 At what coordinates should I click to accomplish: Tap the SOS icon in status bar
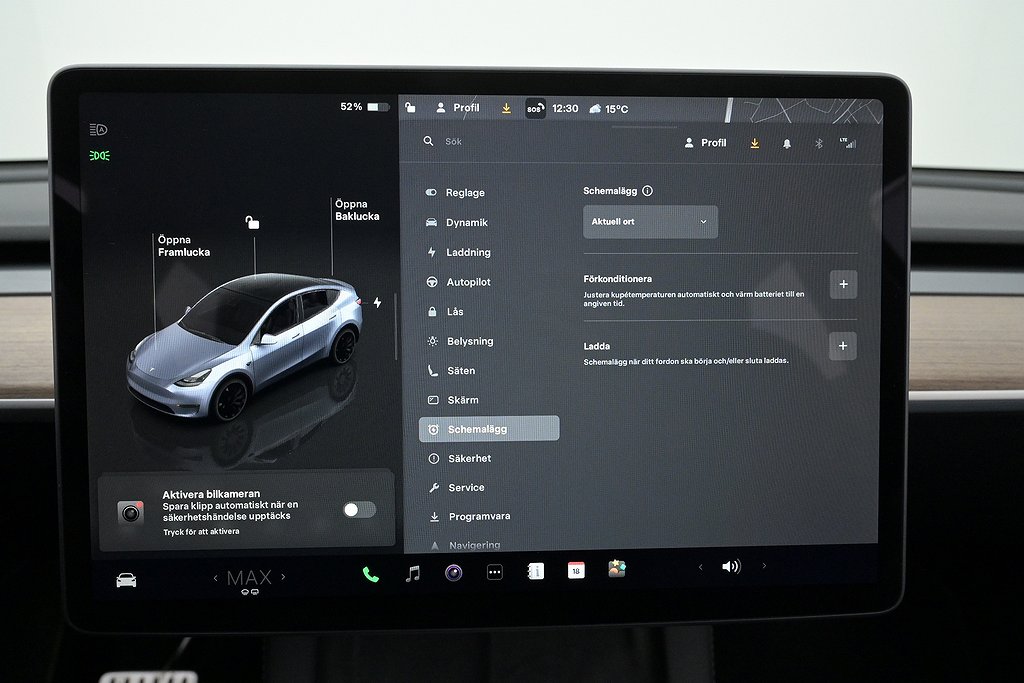(535, 108)
